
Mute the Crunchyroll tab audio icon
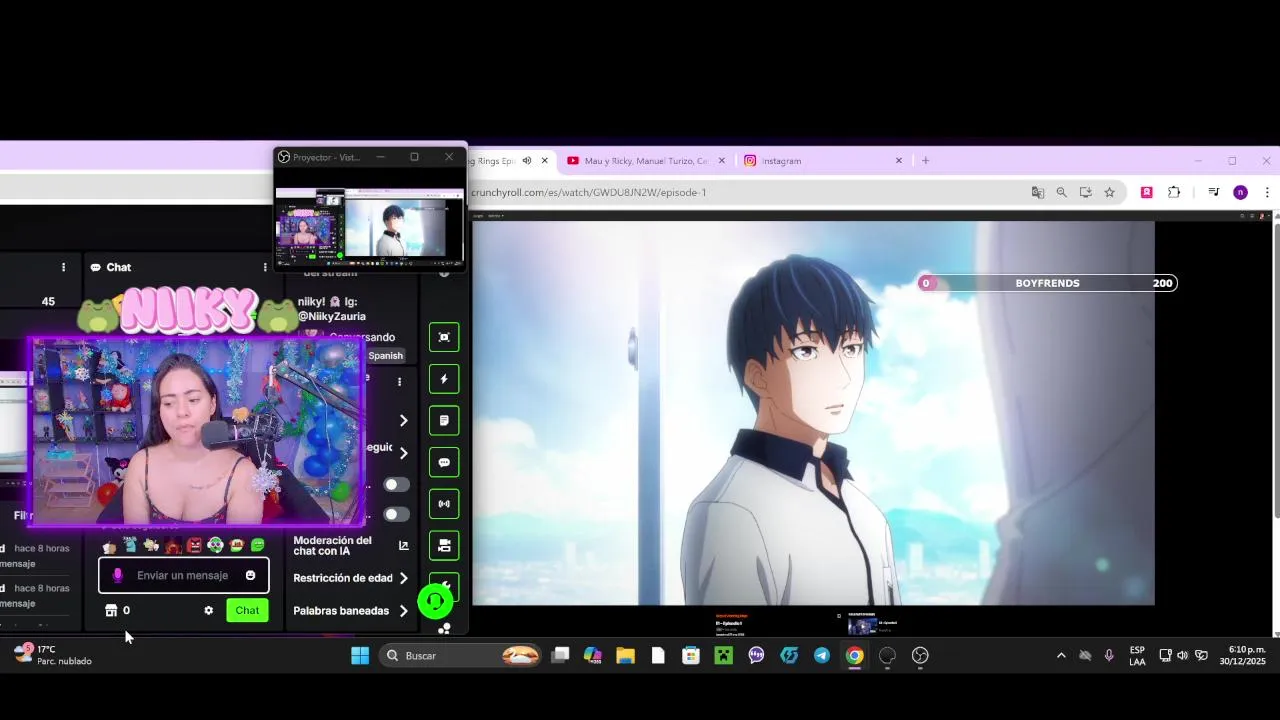(526, 160)
